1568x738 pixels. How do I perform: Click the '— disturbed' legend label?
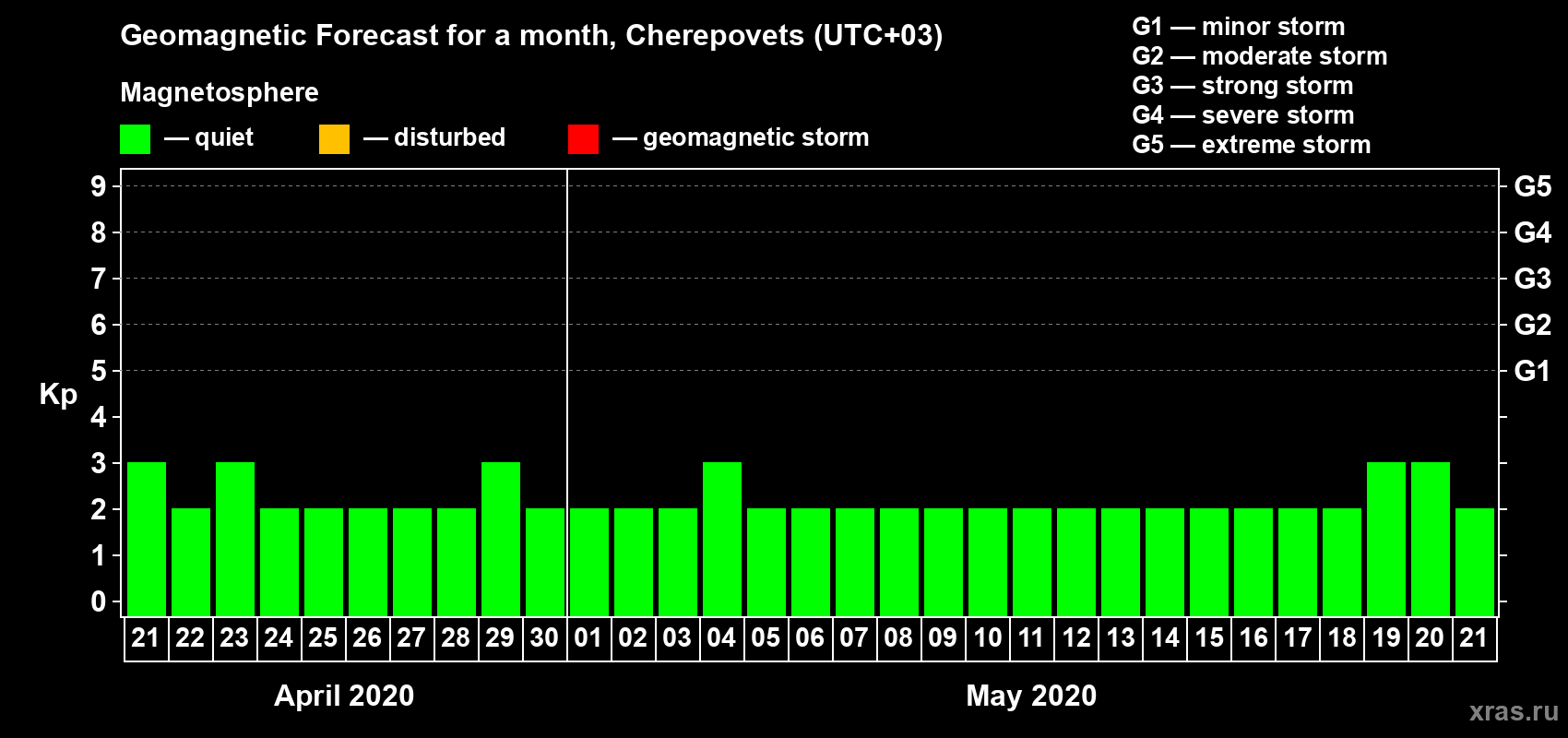pos(434,137)
